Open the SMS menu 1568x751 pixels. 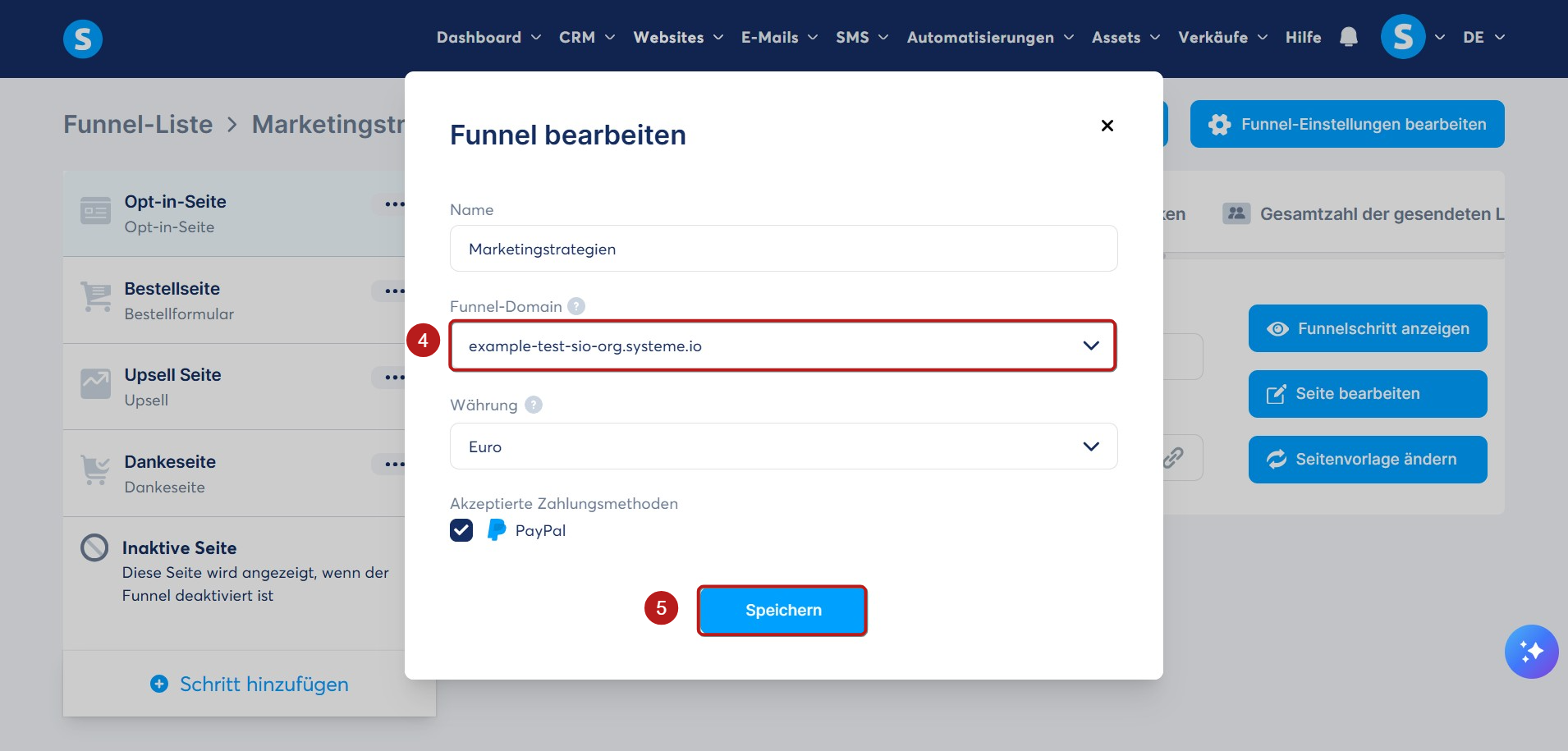[862, 38]
